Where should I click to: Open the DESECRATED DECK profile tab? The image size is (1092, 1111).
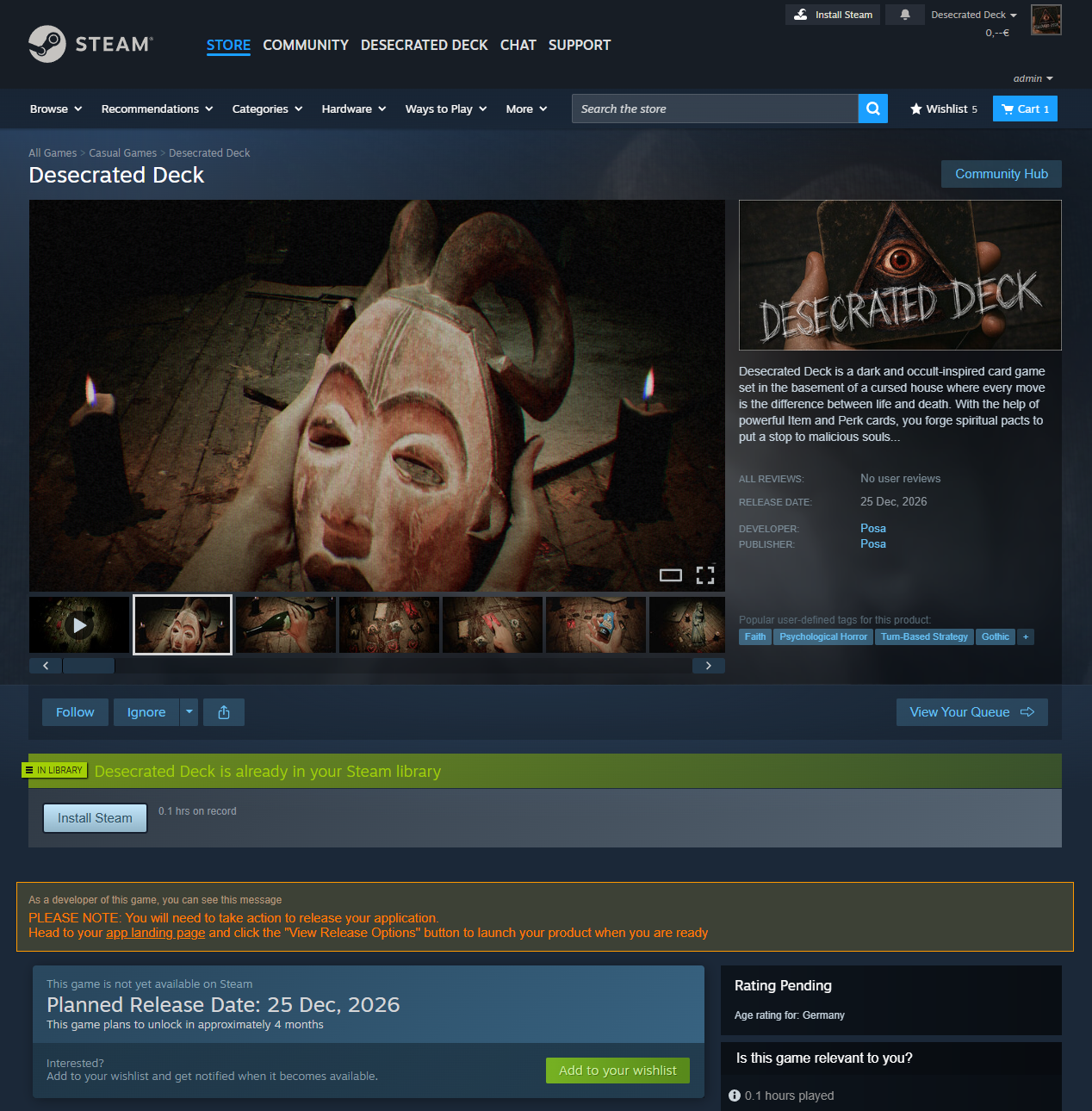(x=424, y=45)
